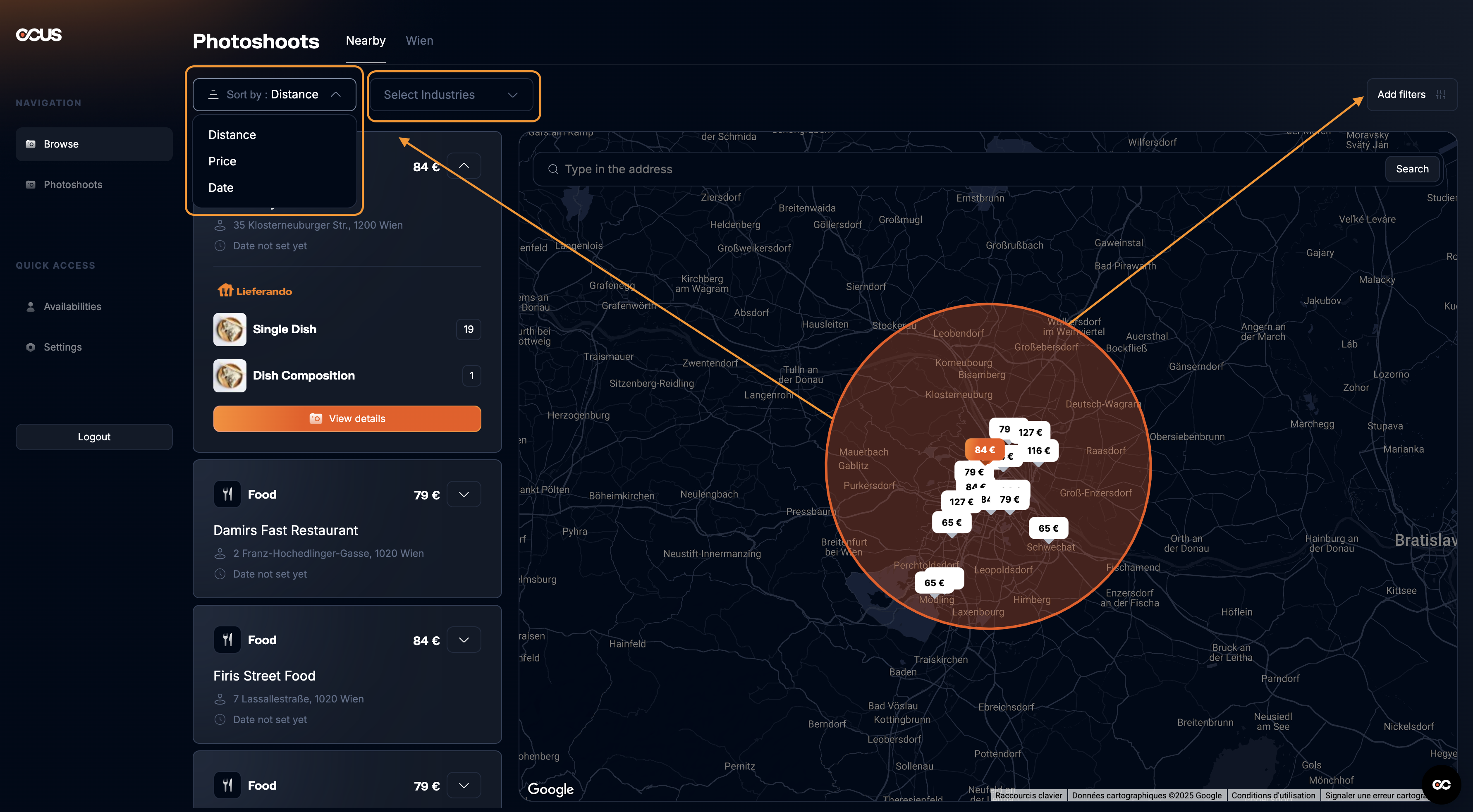
Task: Choose Date in the sort menu
Action: (x=221, y=188)
